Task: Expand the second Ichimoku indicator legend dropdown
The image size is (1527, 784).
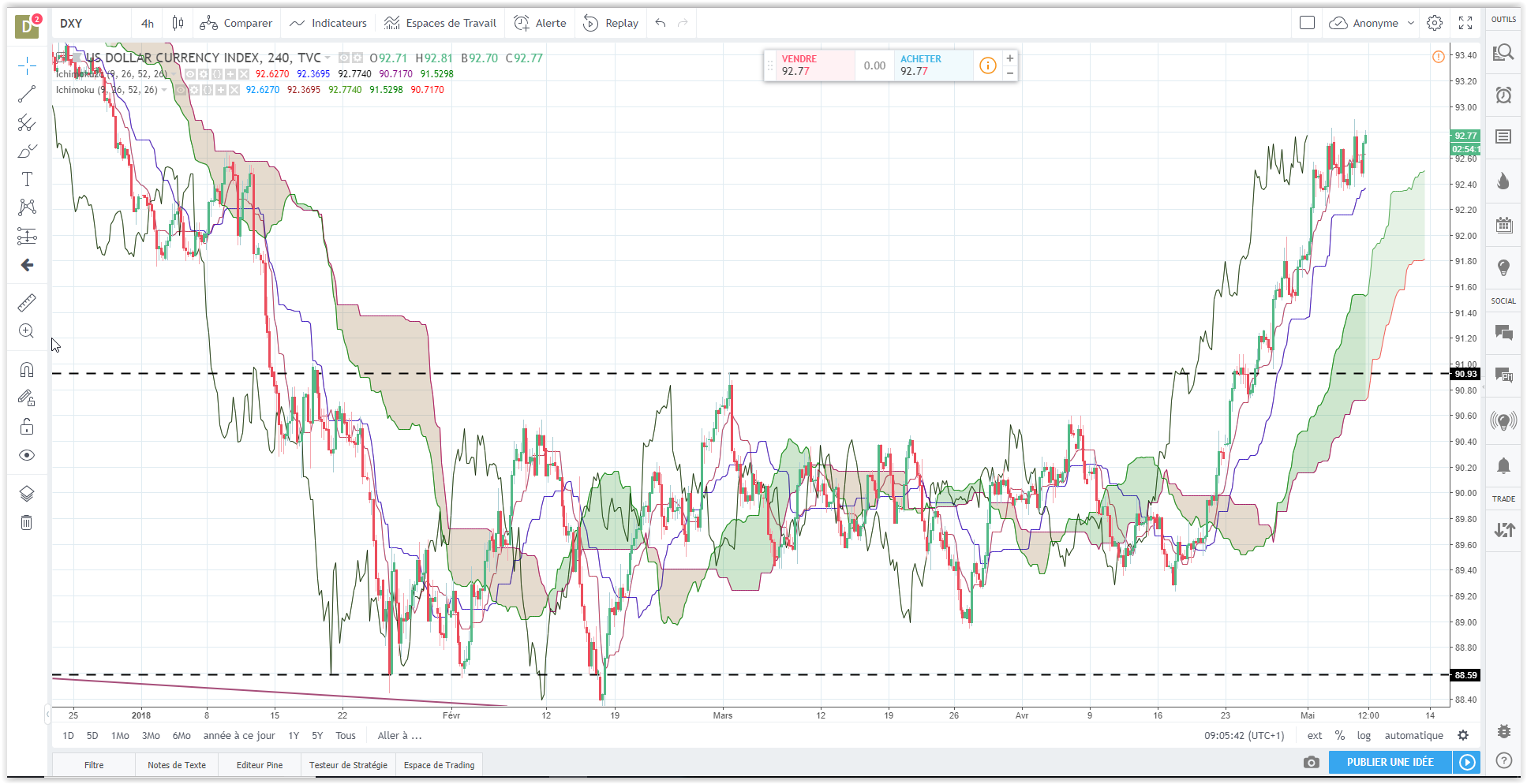Action: pyautogui.click(x=164, y=90)
